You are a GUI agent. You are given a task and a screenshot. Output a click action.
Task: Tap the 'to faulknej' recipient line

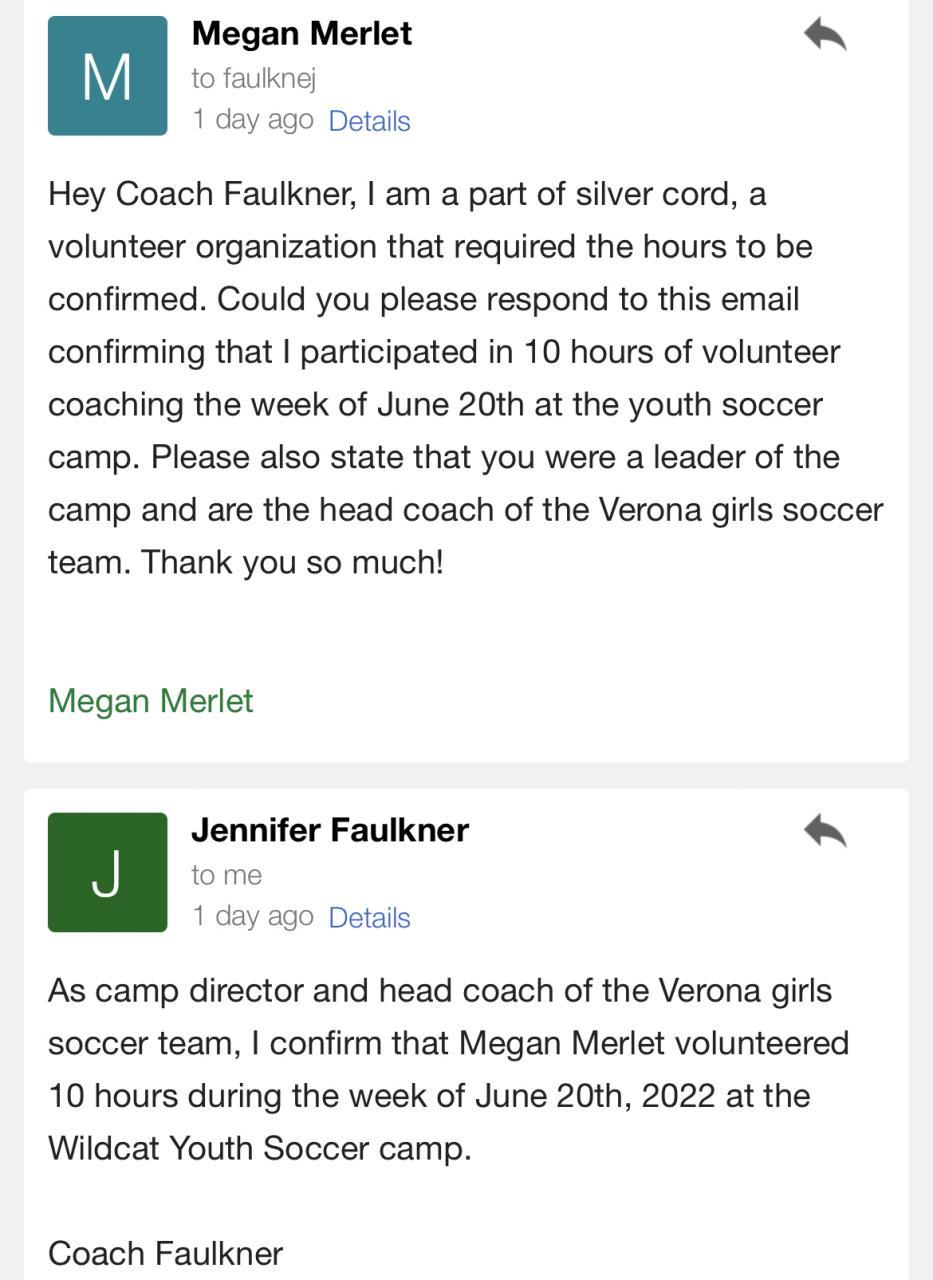[x=253, y=77]
